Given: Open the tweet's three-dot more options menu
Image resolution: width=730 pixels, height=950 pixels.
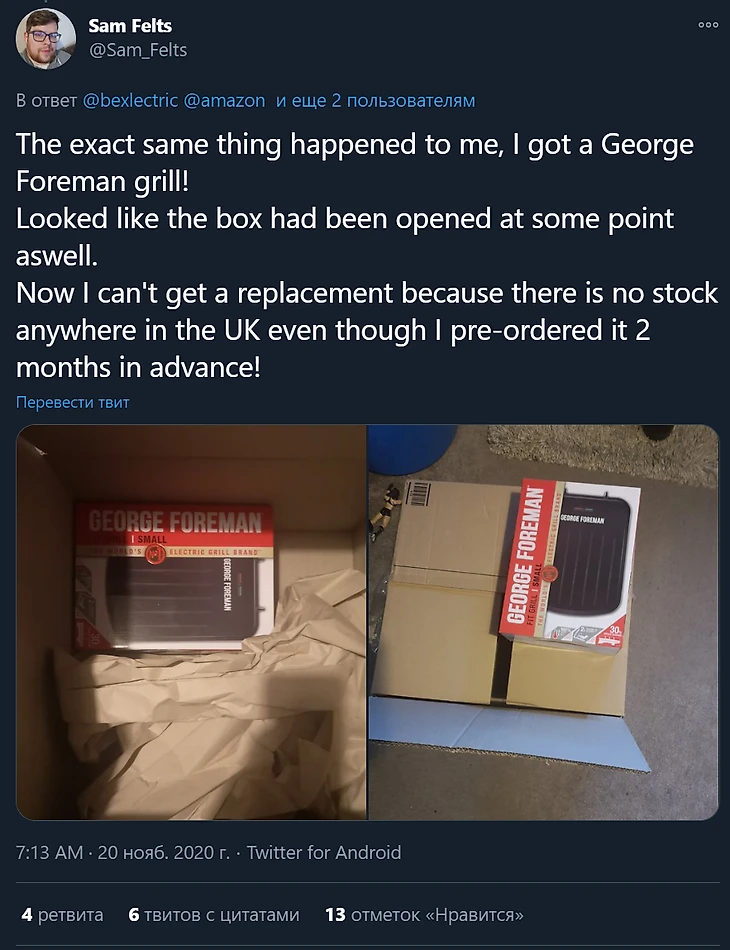Looking at the screenshot, I should tap(708, 25).
